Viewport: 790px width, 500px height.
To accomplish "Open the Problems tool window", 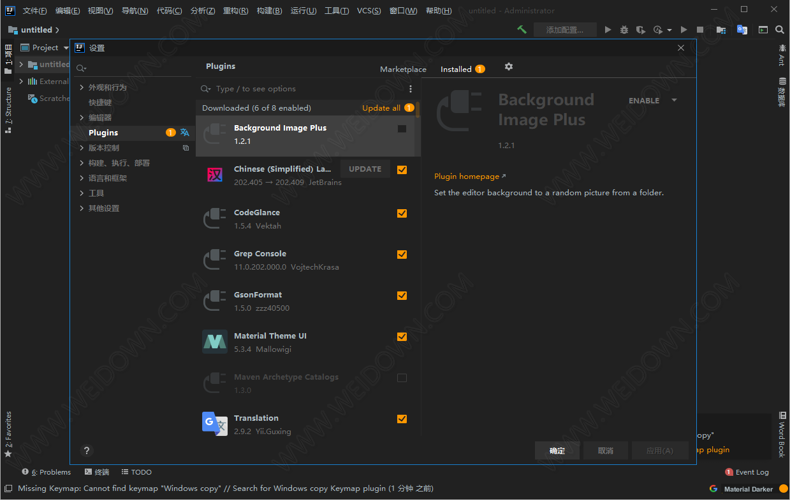I will pos(46,472).
